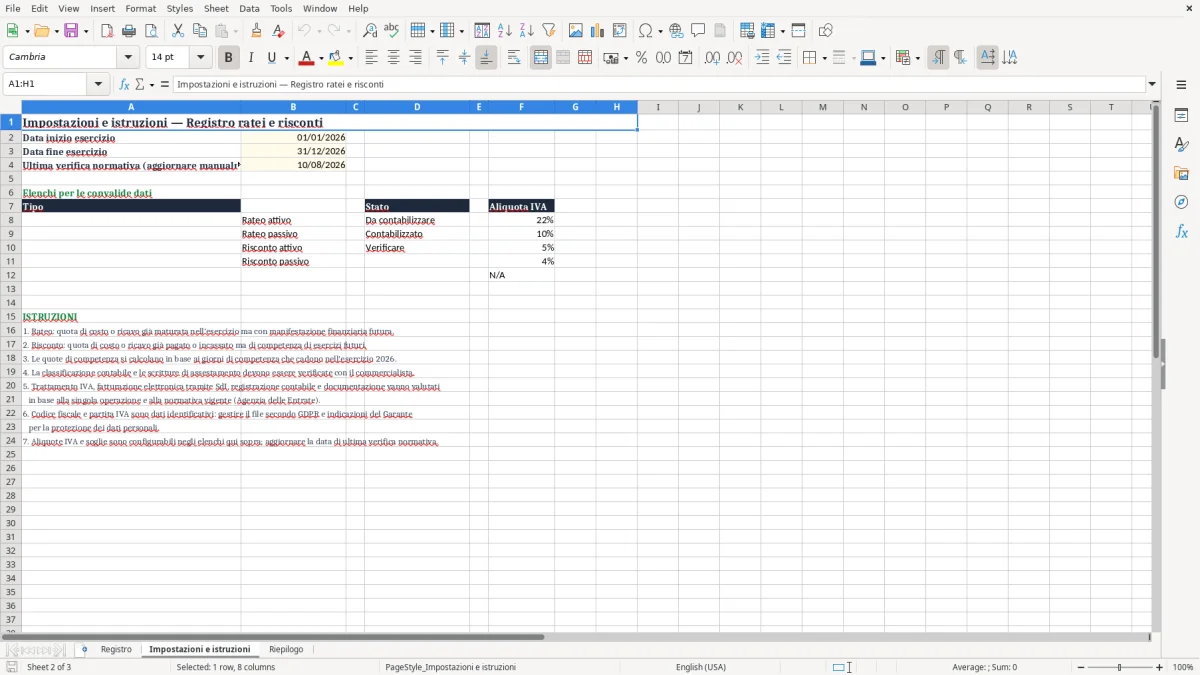Click the column D header
Viewport: 1200px width, 675px height.
pos(417,107)
